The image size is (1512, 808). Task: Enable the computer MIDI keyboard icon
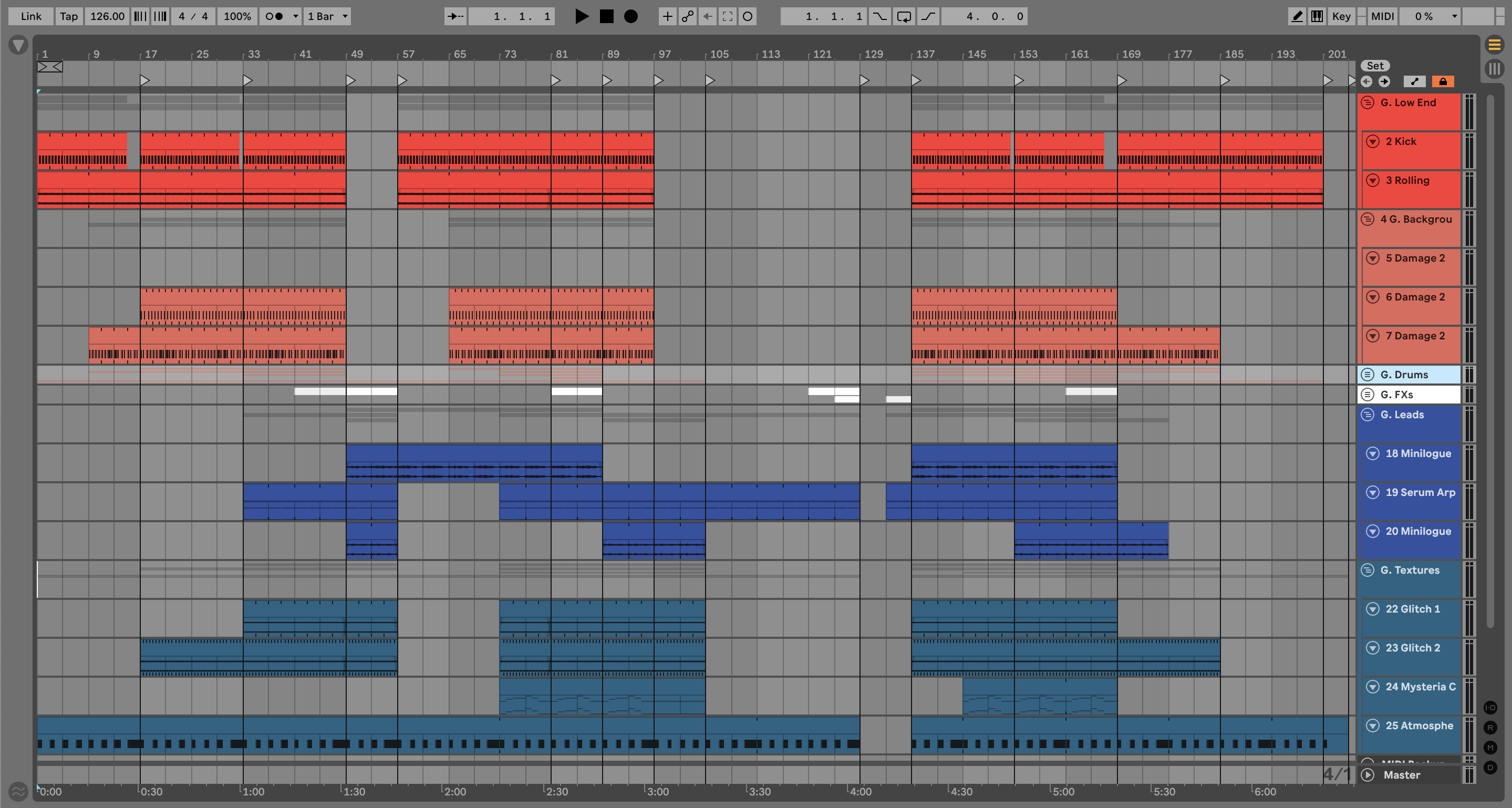[x=1317, y=16]
